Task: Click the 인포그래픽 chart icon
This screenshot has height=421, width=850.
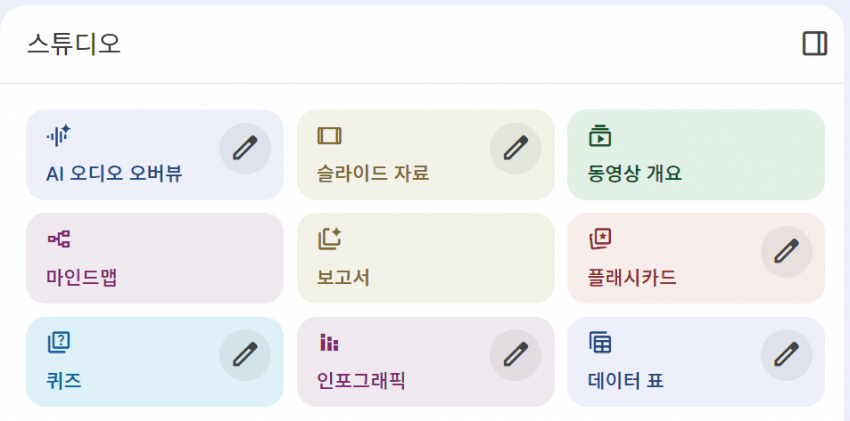Action: click(x=329, y=343)
